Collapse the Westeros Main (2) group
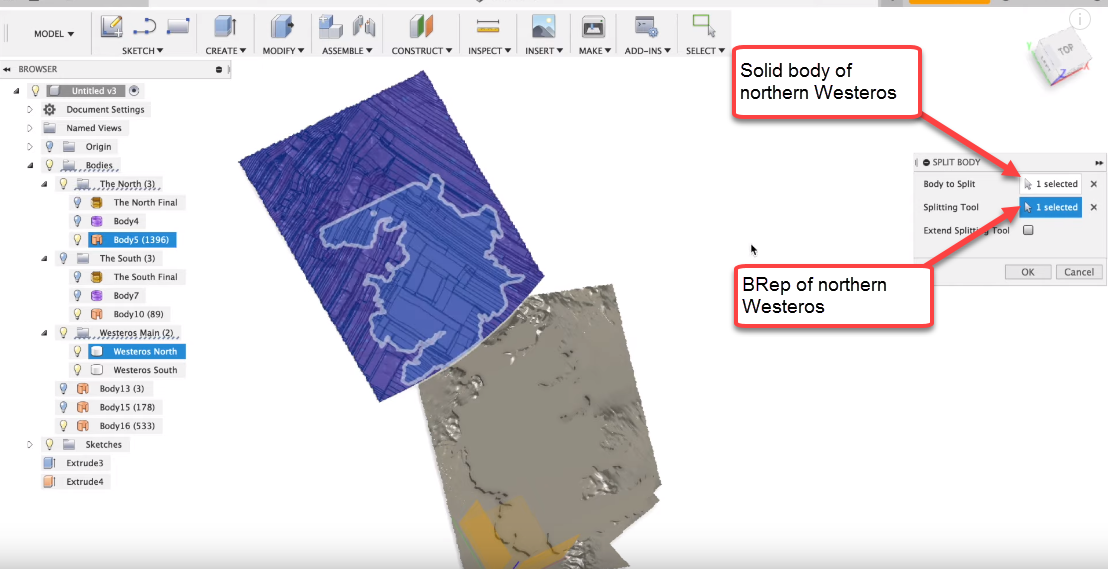This screenshot has width=1108, height=569. (44, 332)
